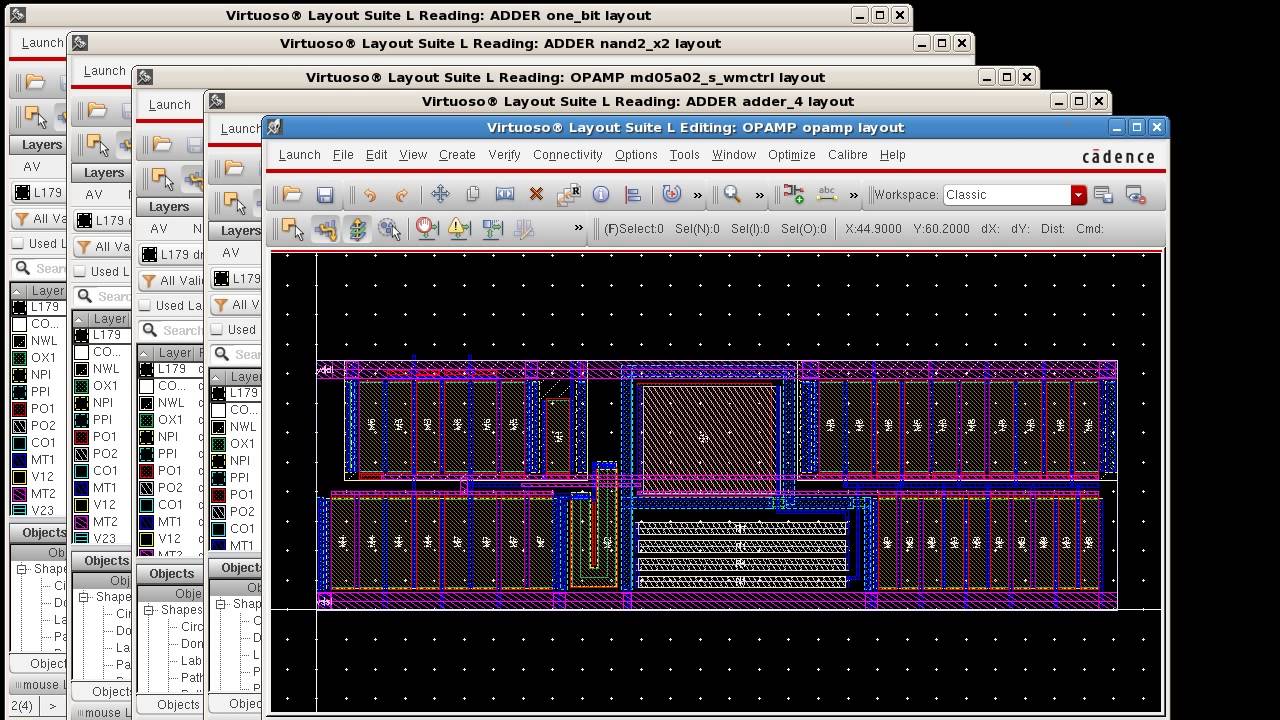The image size is (1280, 720).
Task: Click selection arrow icon in nand2_x2 window
Action: pyautogui.click(x=97, y=144)
